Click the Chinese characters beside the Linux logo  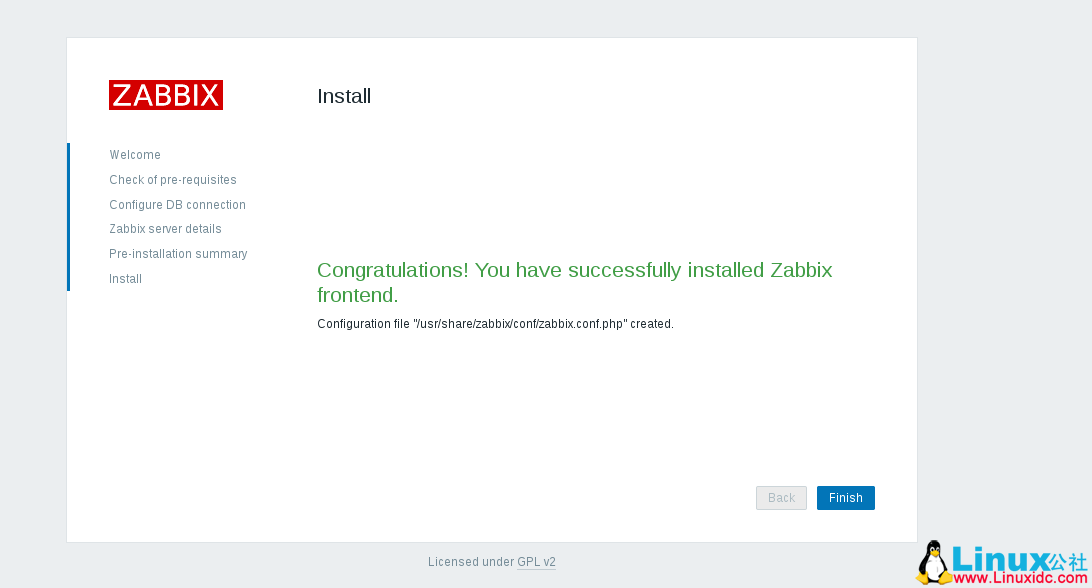[1067, 561]
